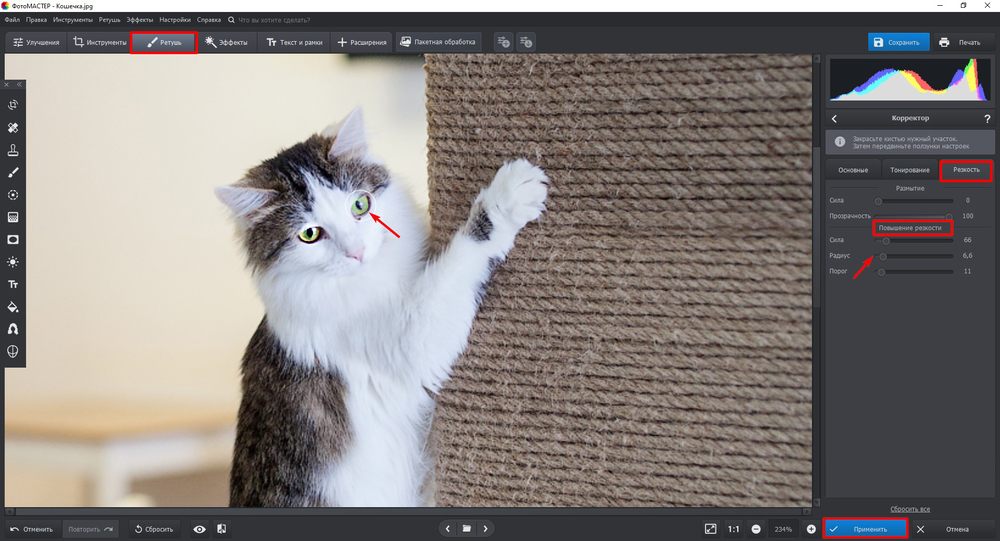Select the vignette tool icon
The image size is (1000, 541).
13,240
